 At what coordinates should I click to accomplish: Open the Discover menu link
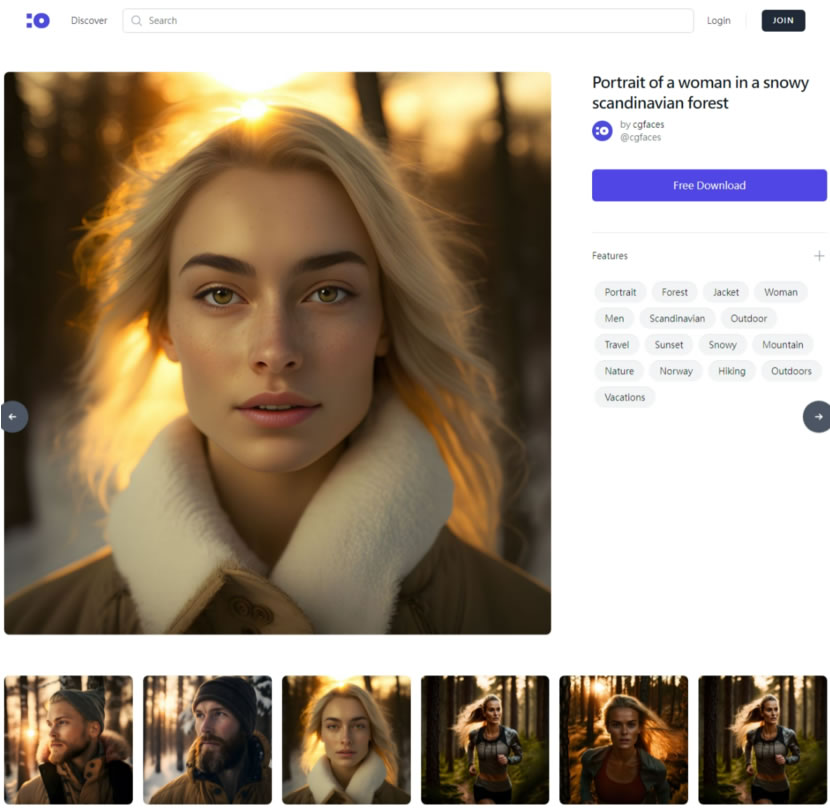pyautogui.click(x=89, y=21)
